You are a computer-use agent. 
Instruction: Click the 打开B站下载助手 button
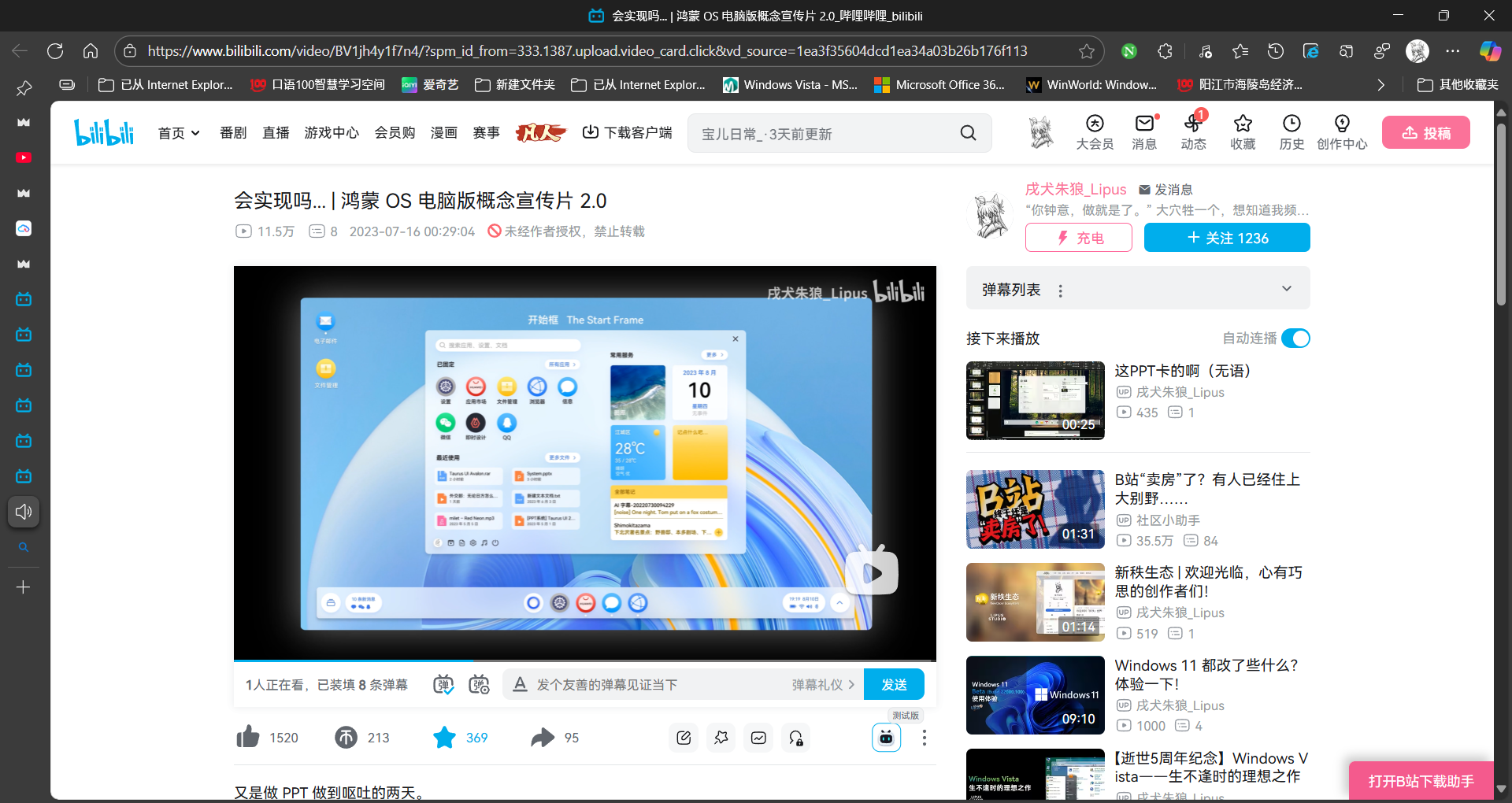click(1421, 781)
